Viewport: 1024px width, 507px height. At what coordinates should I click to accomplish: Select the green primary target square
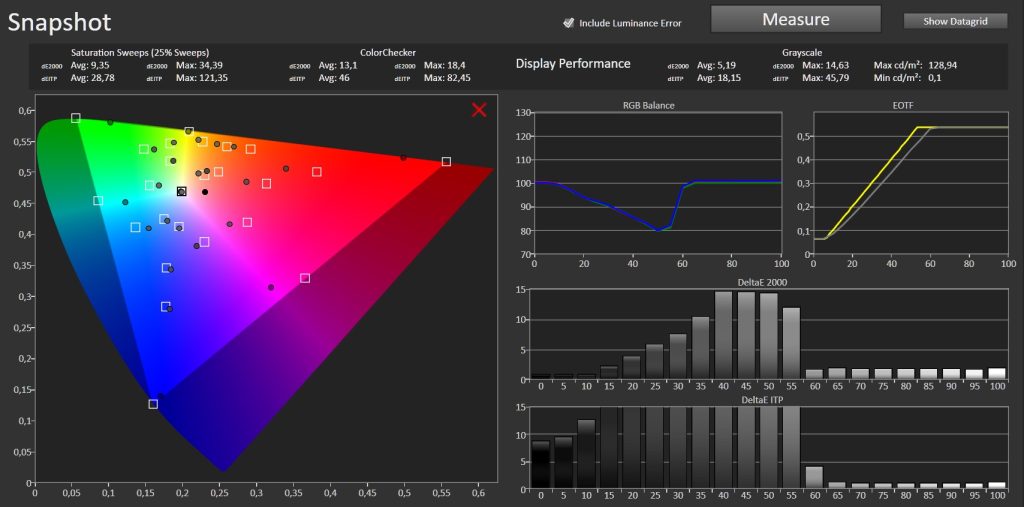point(76,118)
